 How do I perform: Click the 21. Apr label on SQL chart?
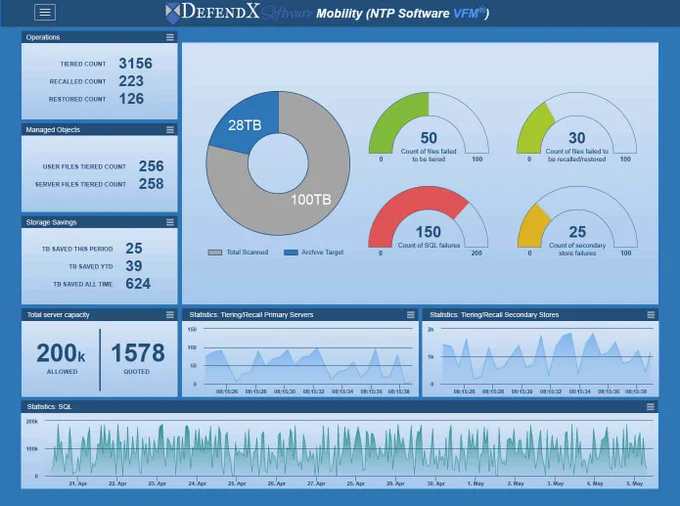(x=78, y=483)
